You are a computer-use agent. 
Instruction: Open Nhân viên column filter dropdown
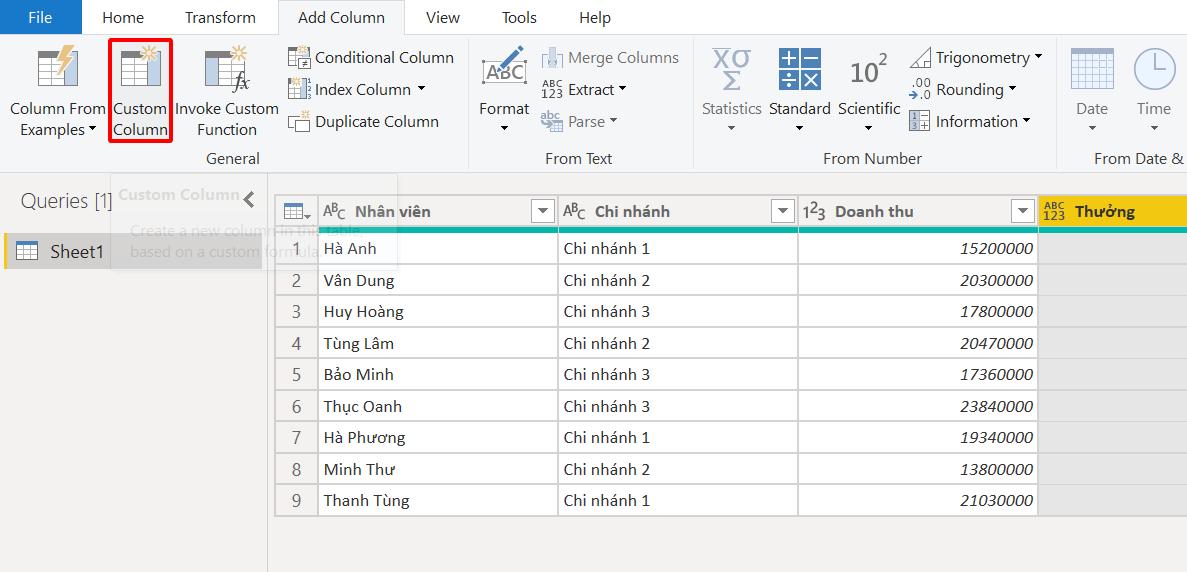[543, 212]
